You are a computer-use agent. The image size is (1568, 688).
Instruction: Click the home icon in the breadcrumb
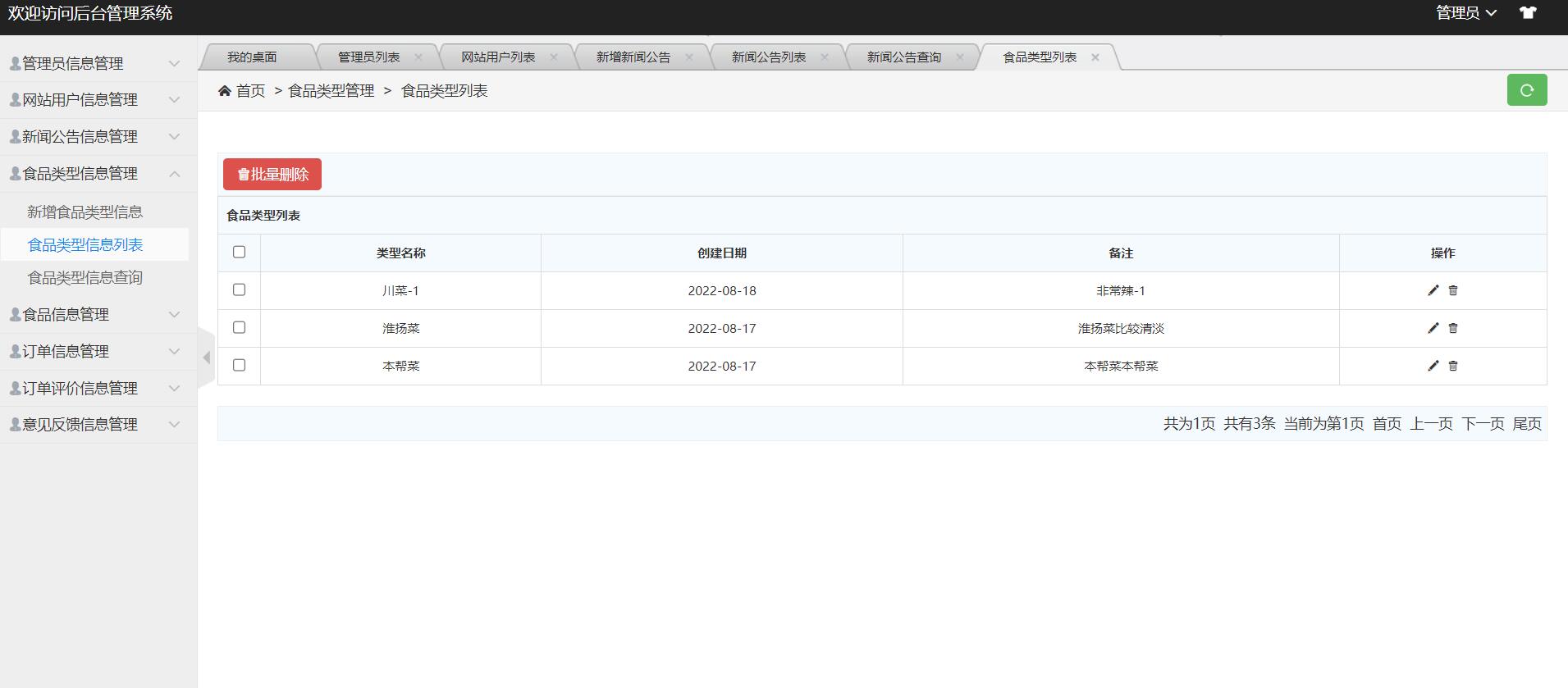[225, 91]
